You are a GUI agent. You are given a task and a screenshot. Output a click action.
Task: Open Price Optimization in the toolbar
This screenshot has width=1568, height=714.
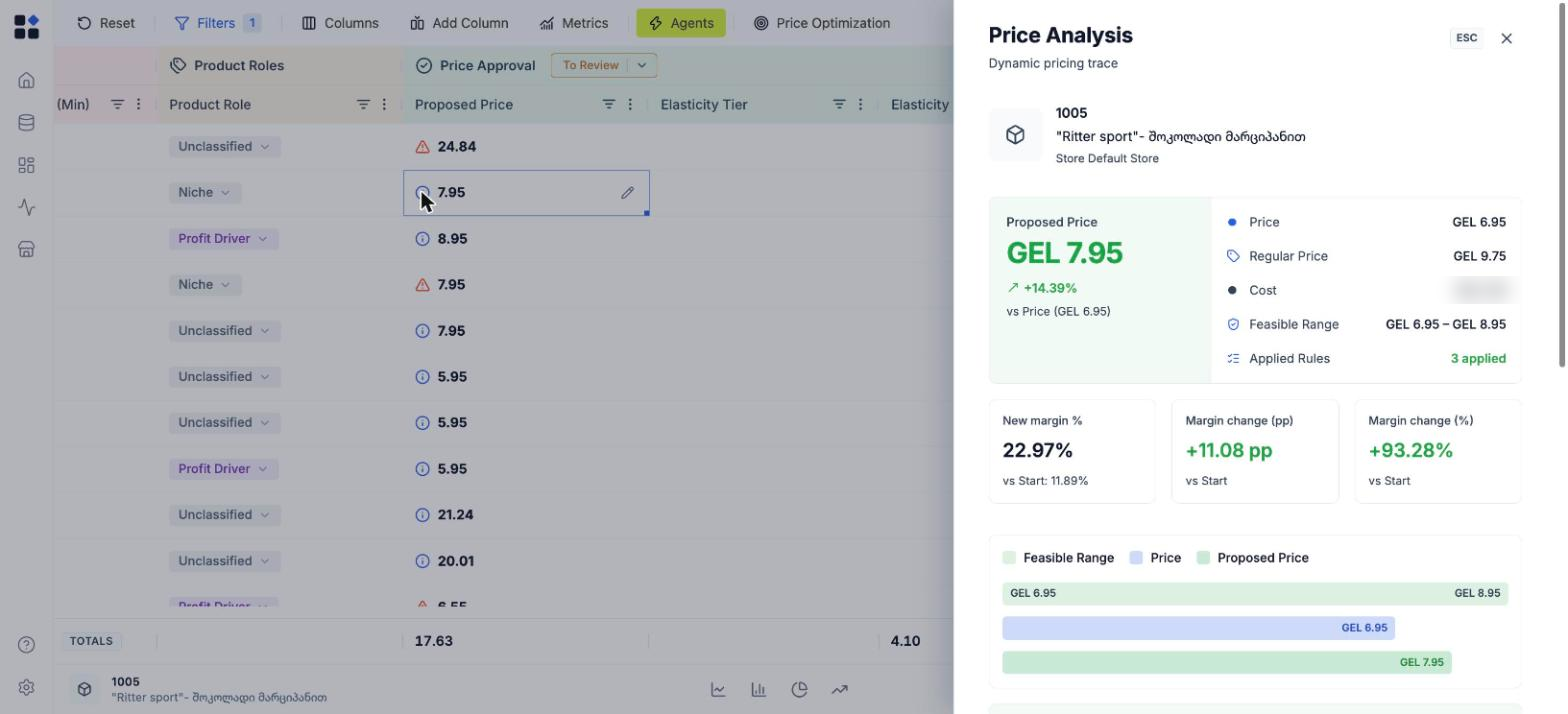[x=822, y=23]
